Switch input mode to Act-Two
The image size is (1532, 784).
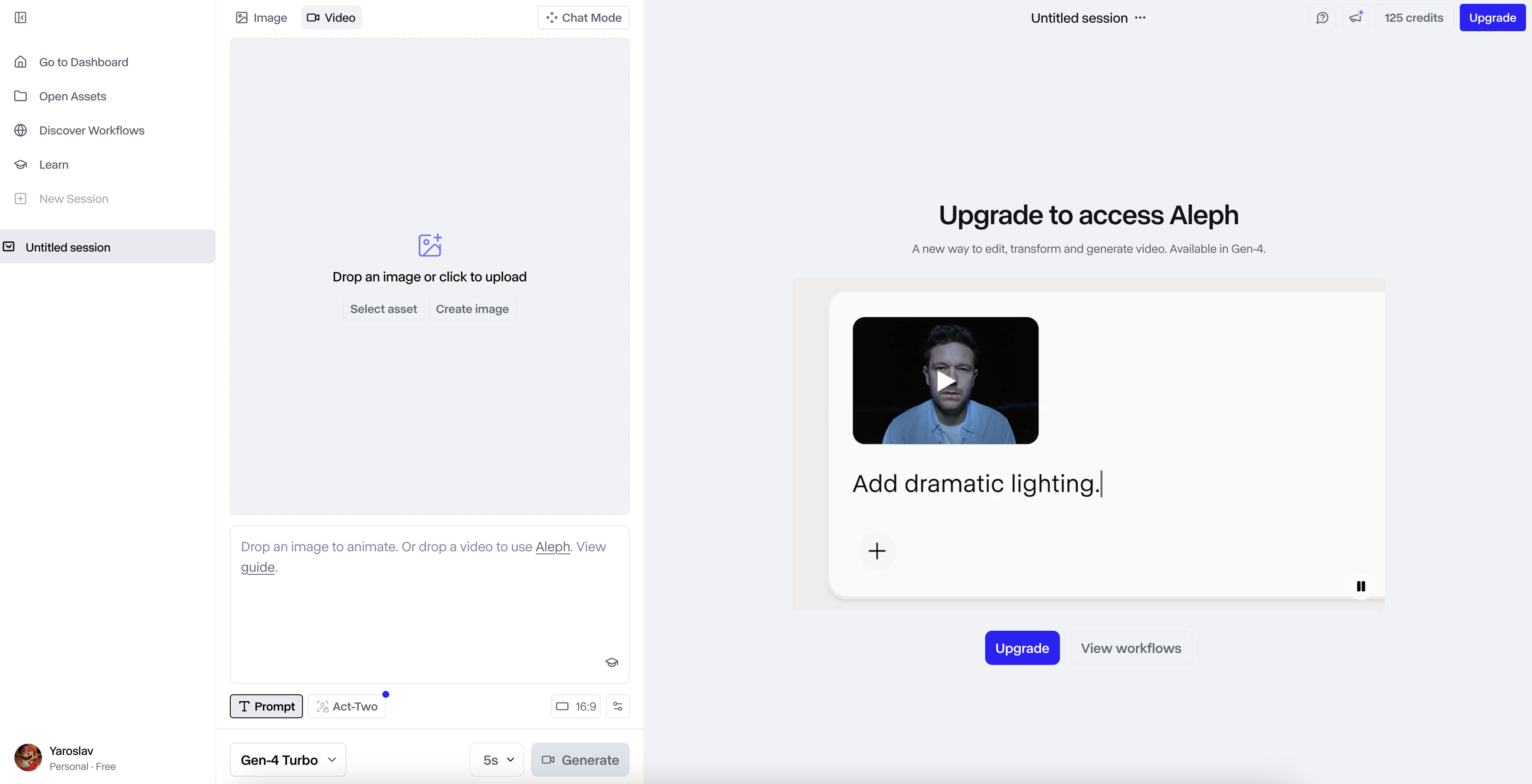pyautogui.click(x=347, y=706)
